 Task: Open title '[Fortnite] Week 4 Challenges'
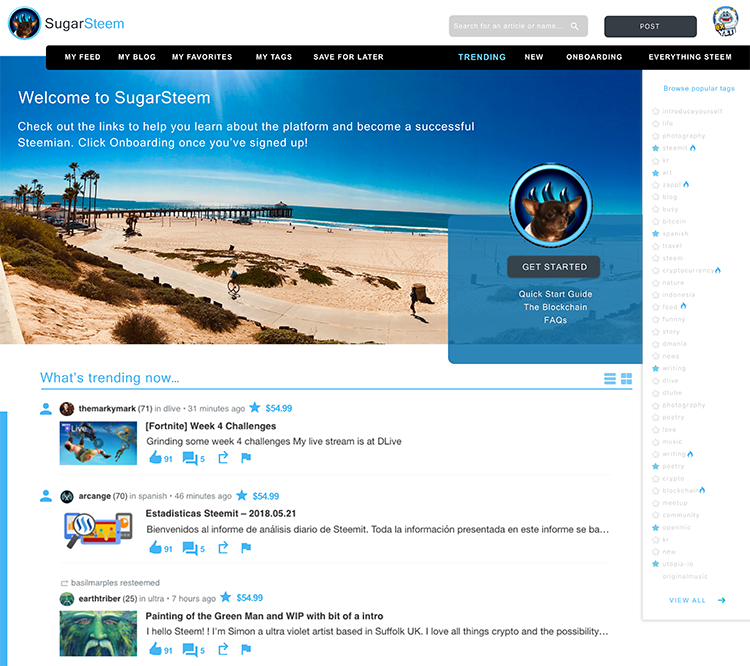pos(211,426)
